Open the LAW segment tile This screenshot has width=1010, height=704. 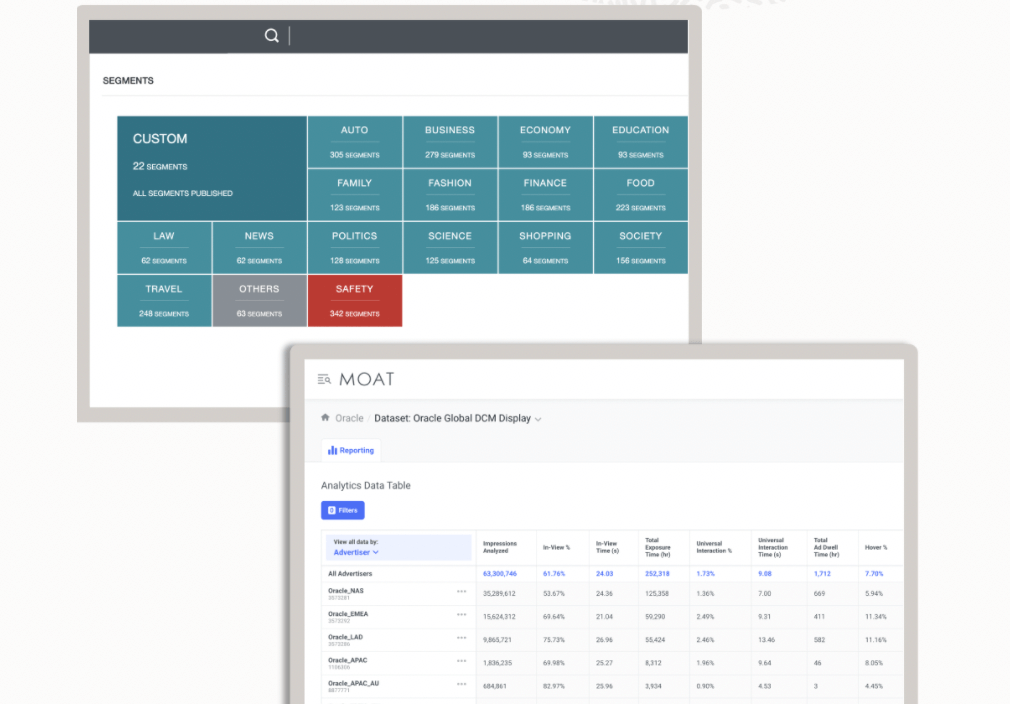(164, 248)
